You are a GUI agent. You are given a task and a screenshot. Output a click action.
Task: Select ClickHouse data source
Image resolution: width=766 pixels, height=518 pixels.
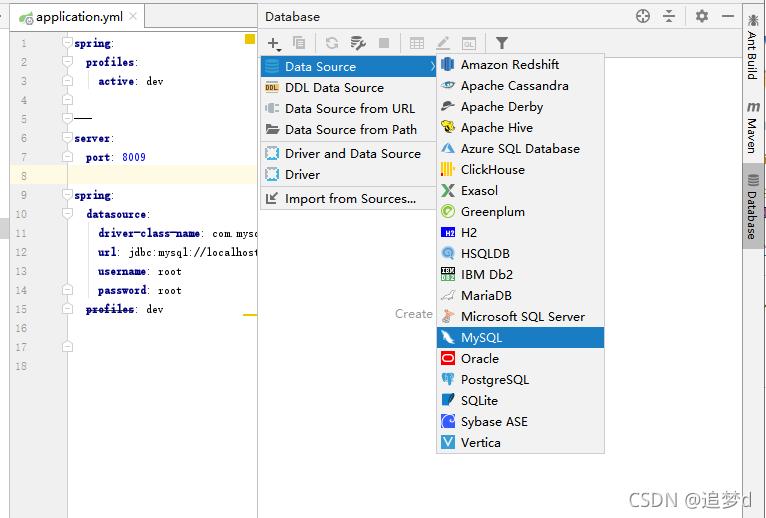pyautogui.click(x=520, y=170)
